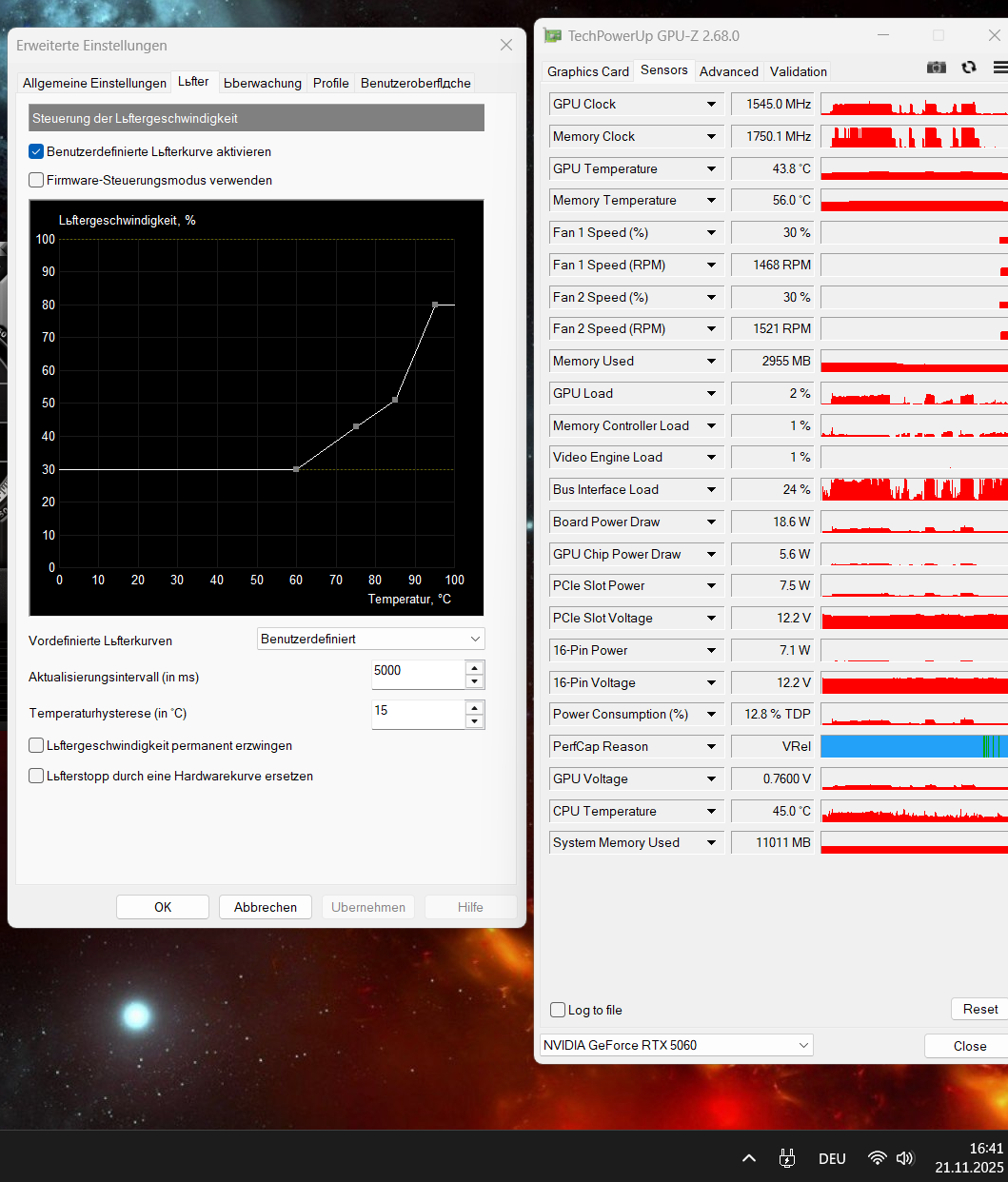Click the Memory Used value 2955 MB
The image size is (1008, 1182).
774,361
